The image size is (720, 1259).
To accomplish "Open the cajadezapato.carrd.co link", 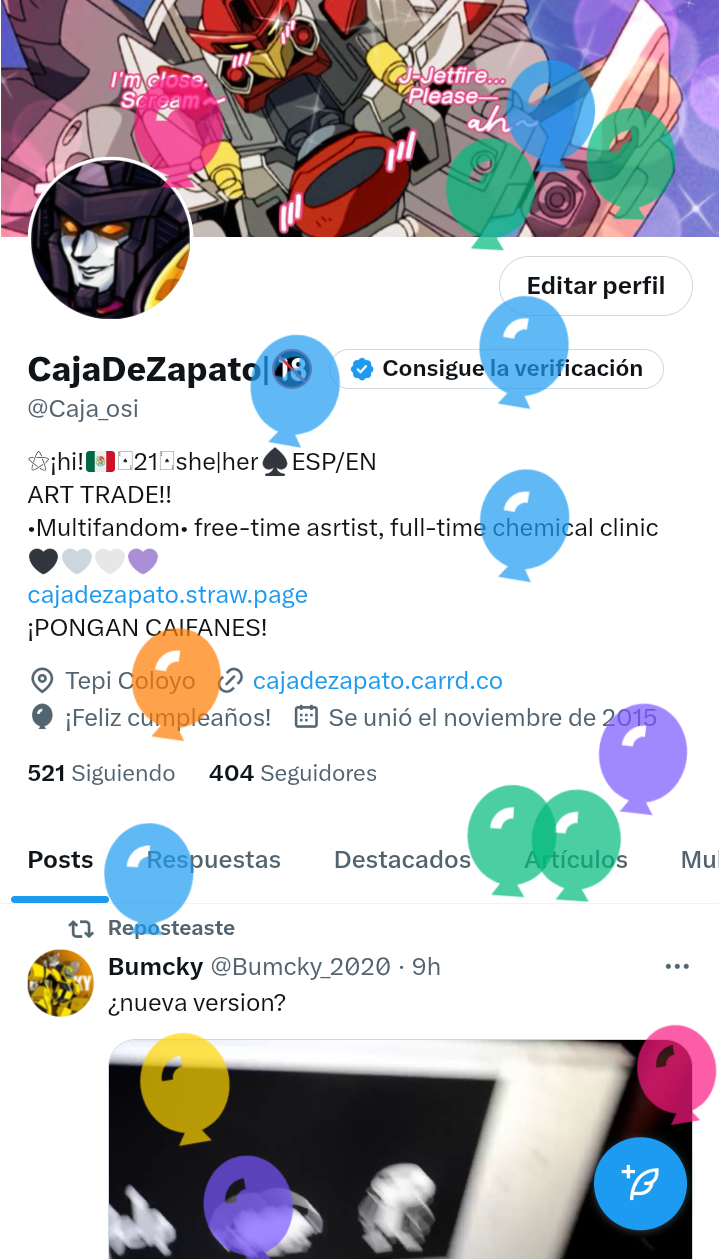I will tap(377, 682).
